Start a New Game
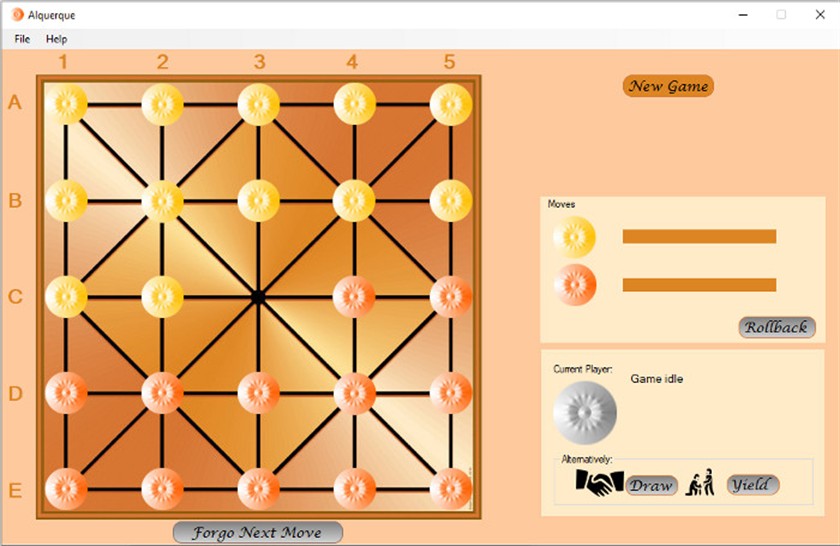 pyautogui.click(x=668, y=86)
